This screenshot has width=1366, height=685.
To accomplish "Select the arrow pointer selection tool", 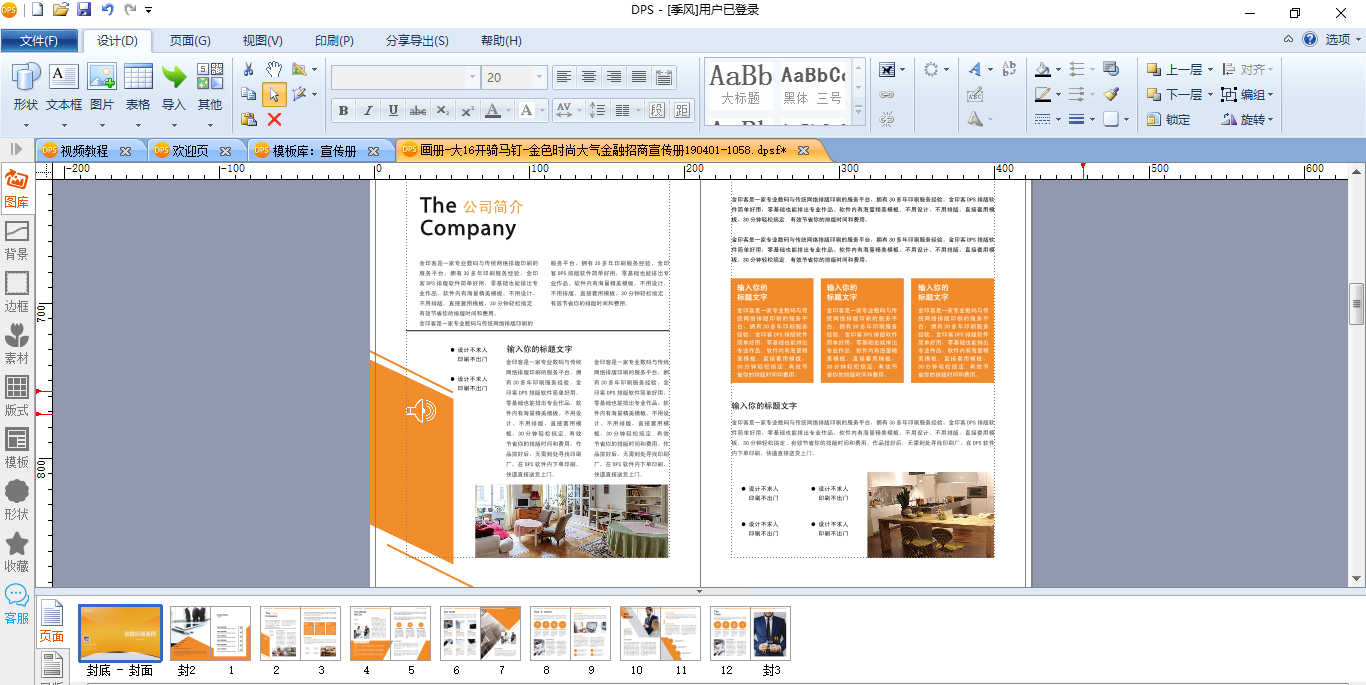I will (273, 95).
